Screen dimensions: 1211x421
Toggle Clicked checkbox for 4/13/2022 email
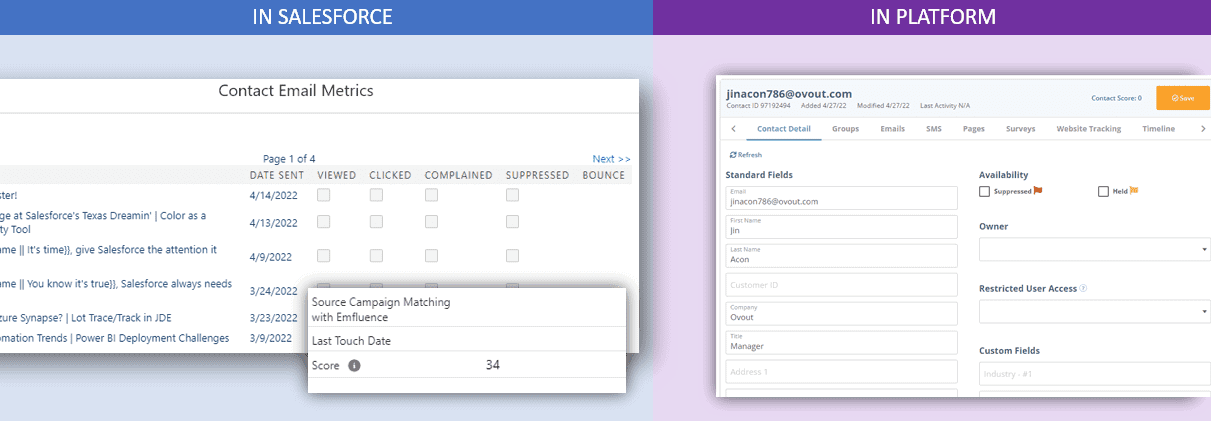click(376, 222)
